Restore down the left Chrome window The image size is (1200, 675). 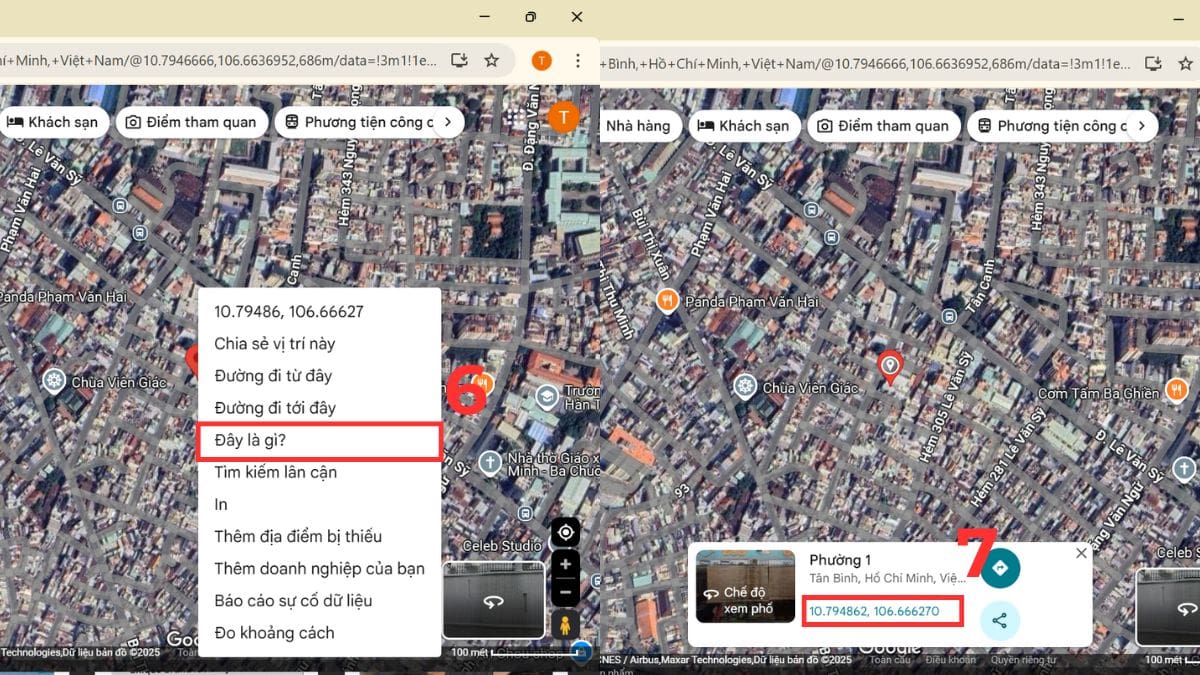[530, 17]
